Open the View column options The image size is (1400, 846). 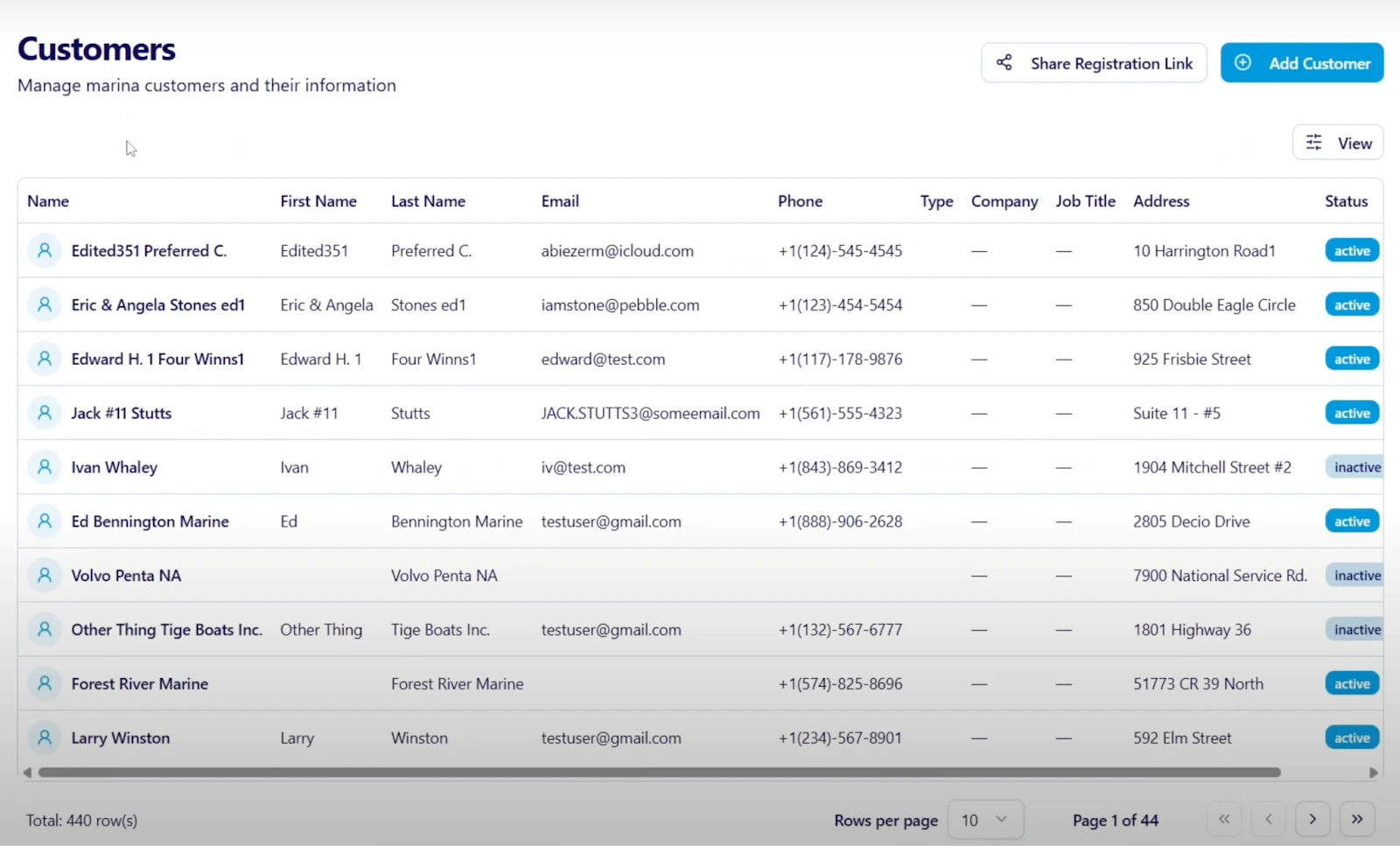point(1338,143)
